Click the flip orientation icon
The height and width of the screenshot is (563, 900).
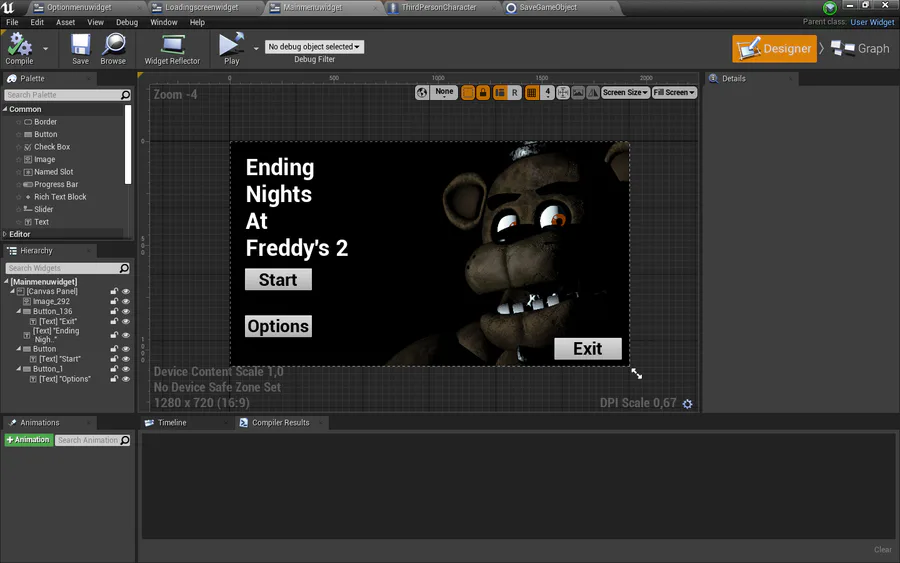point(593,92)
